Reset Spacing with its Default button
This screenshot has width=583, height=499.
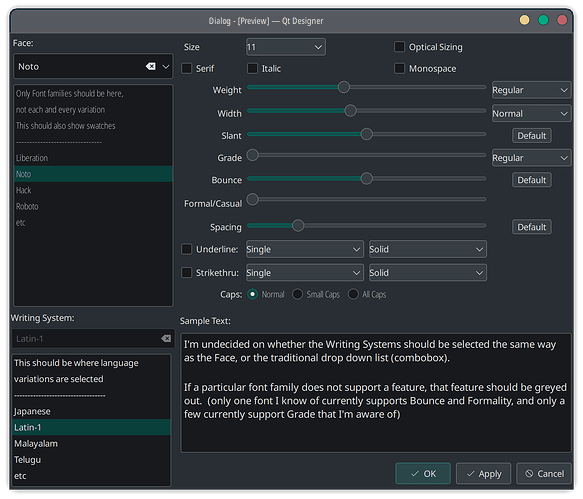tap(531, 227)
